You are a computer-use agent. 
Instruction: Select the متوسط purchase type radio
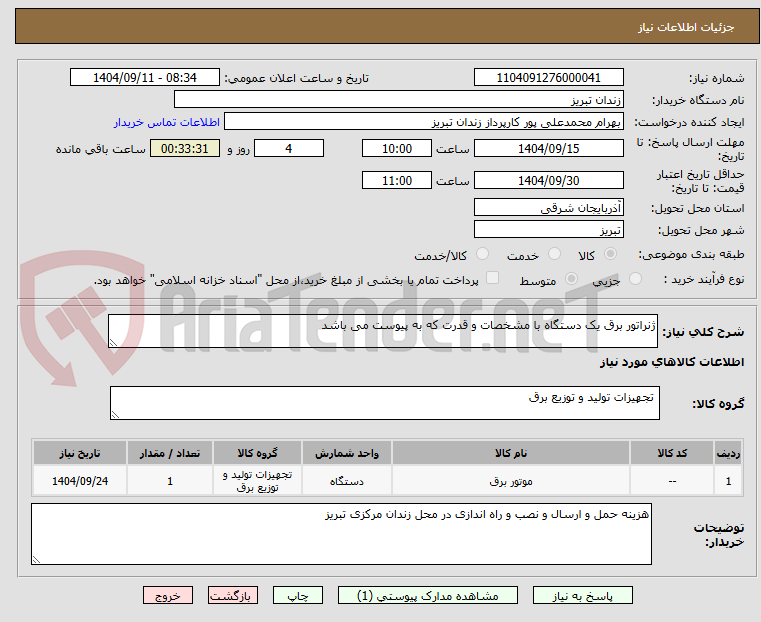[x=572, y=278]
